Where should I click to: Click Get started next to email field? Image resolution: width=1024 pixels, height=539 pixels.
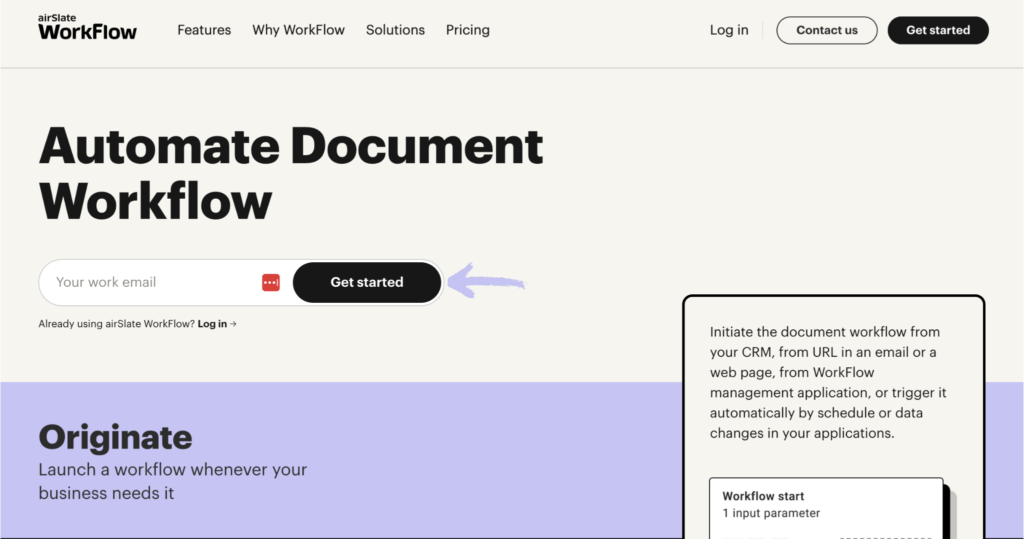[x=367, y=282]
